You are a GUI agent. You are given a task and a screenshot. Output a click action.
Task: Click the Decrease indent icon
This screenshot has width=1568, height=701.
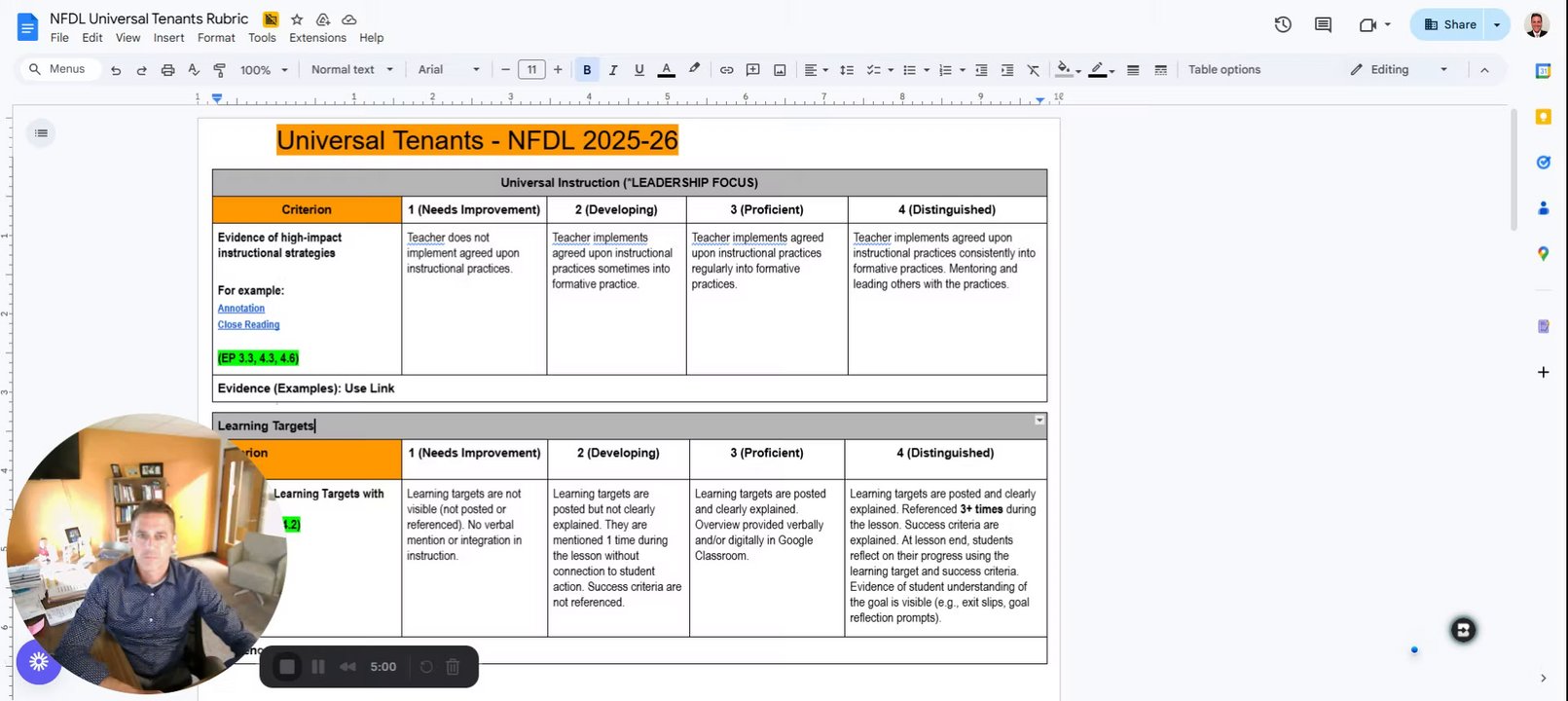tap(981, 70)
